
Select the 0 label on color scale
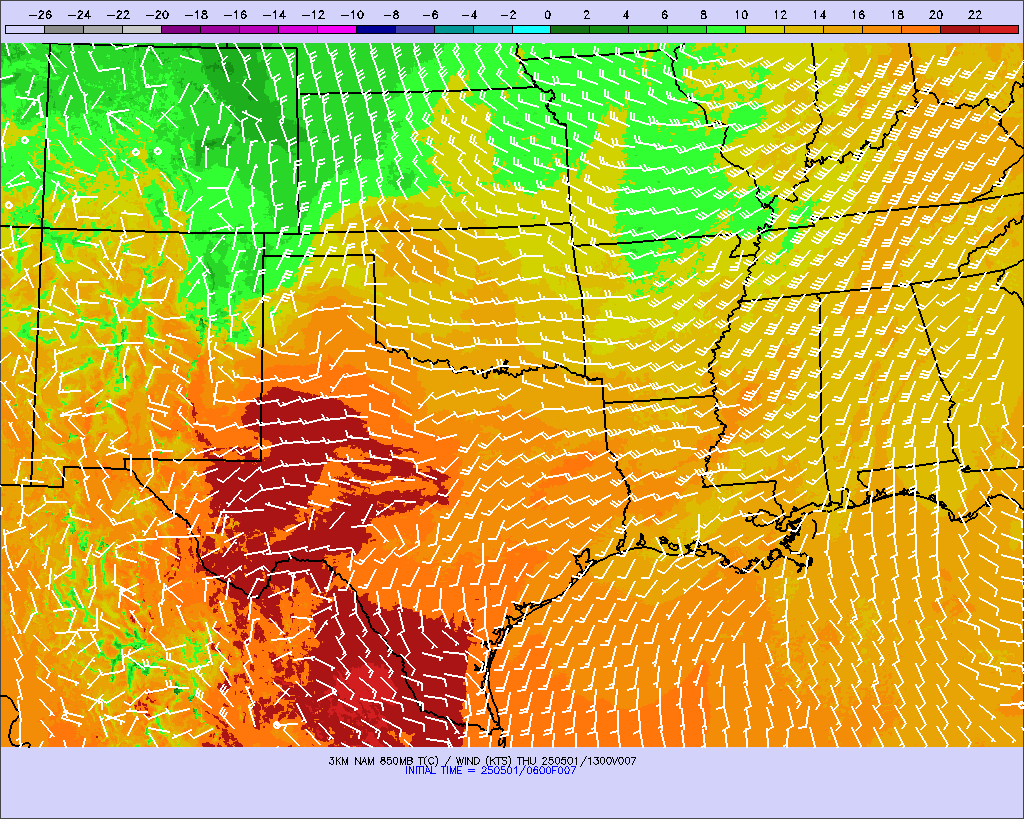coord(547,14)
